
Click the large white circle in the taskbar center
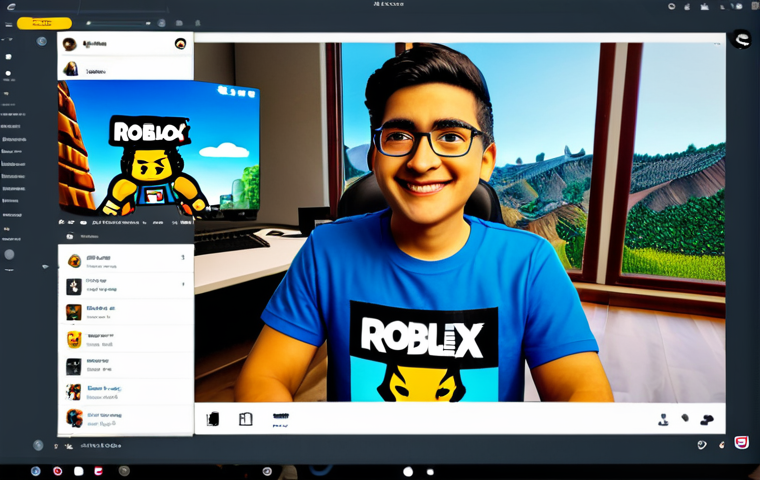point(408,472)
